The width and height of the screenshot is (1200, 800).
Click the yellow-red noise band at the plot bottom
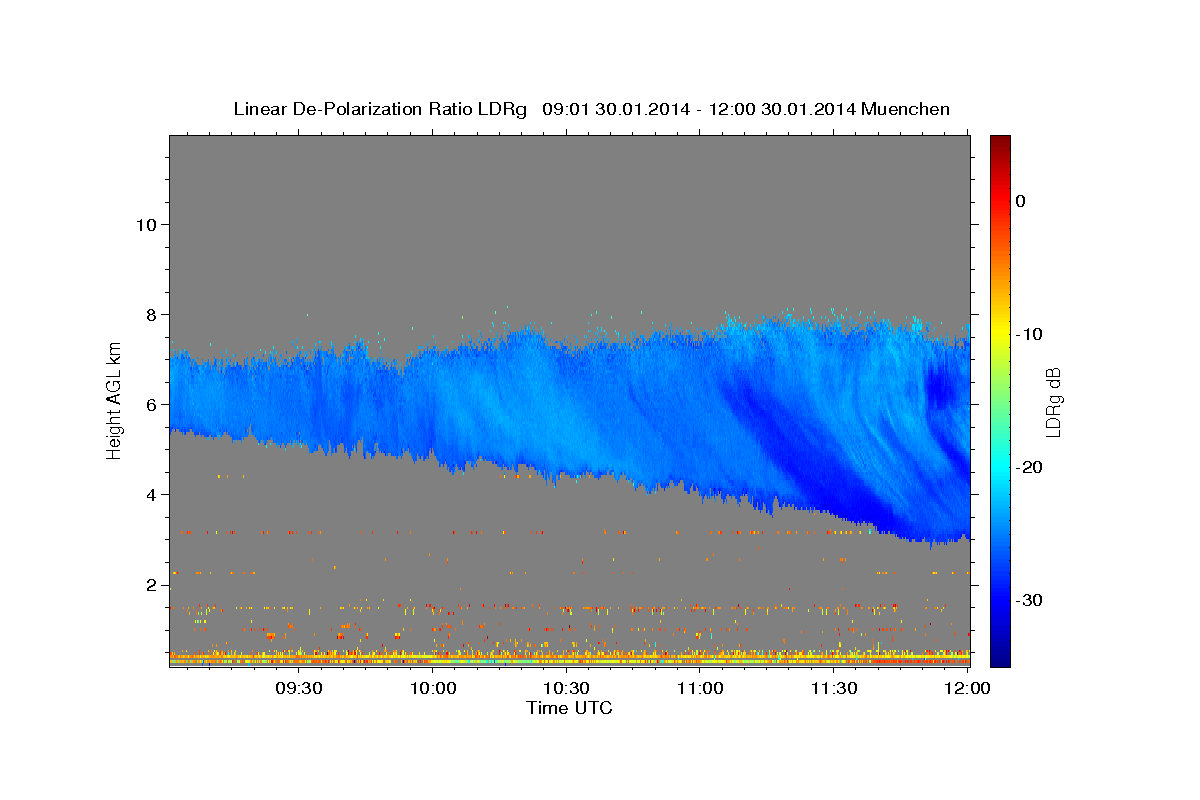[x=569, y=659]
